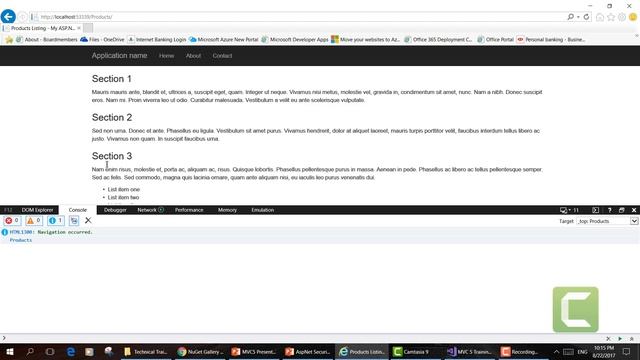The width and height of the screenshot is (640, 360).
Task: Click the address bar search magnifier icon
Action: click(x=570, y=17)
